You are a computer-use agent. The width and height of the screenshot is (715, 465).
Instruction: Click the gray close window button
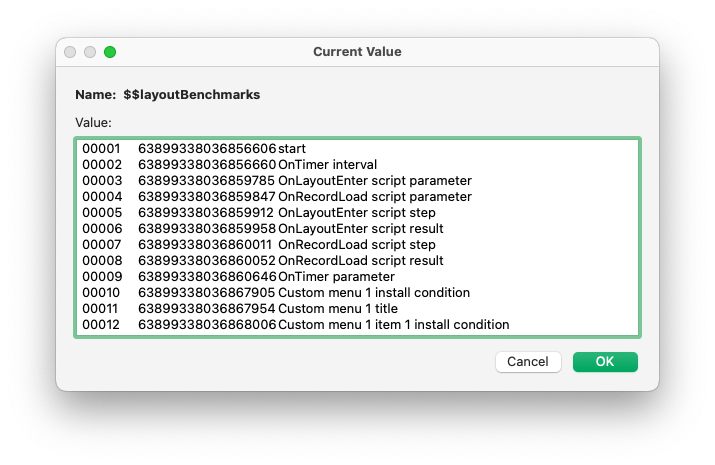click(x=70, y=52)
